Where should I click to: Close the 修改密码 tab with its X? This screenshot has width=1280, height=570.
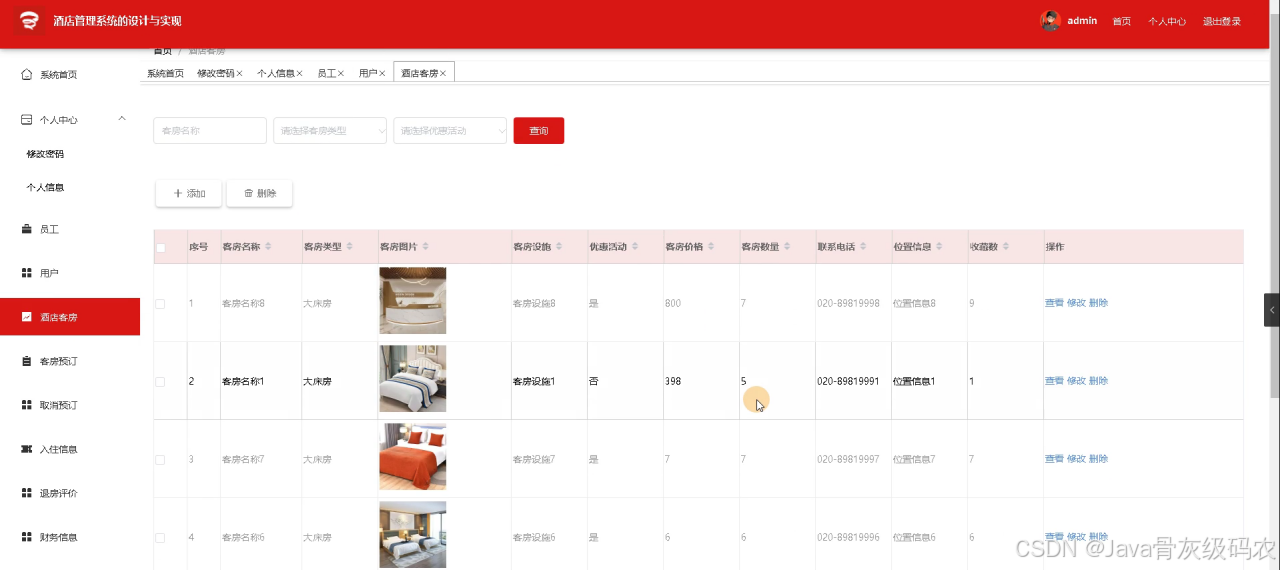pyautogui.click(x=240, y=73)
